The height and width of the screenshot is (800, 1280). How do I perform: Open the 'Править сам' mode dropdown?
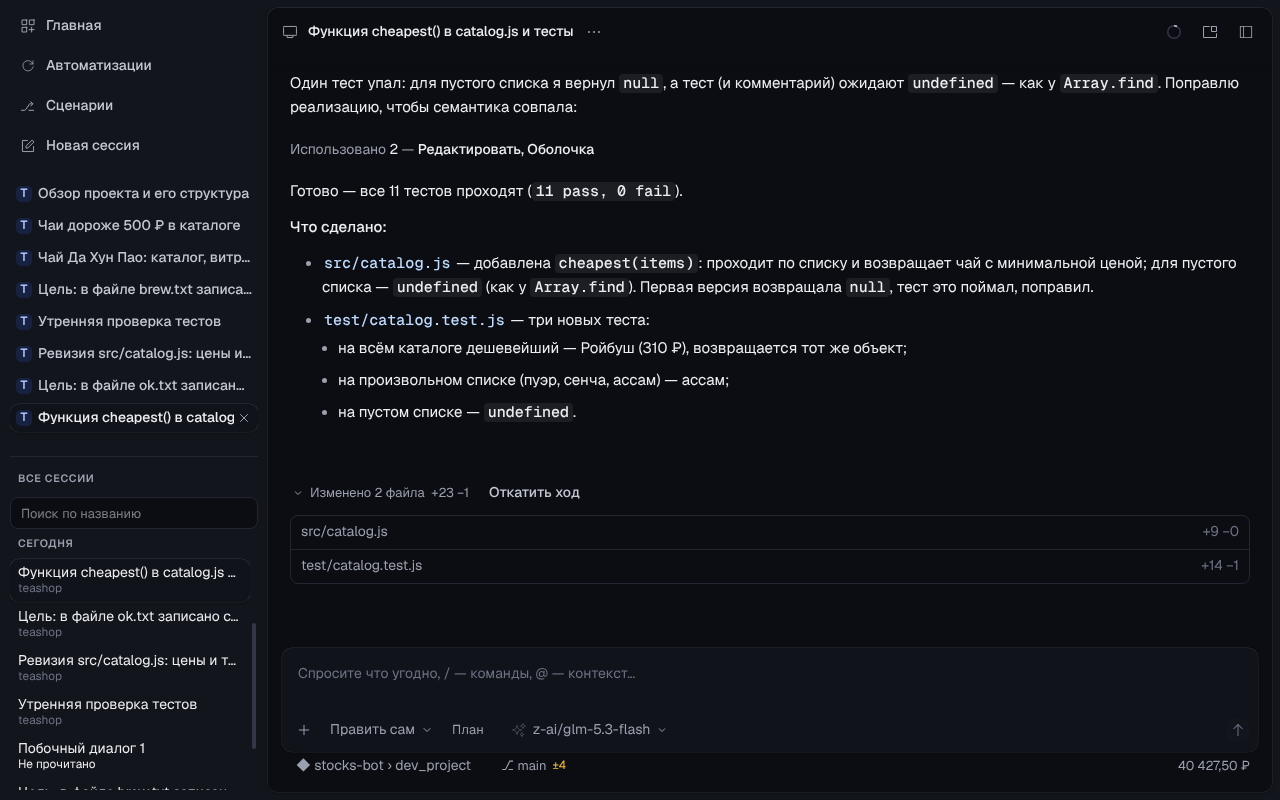[380, 730]
